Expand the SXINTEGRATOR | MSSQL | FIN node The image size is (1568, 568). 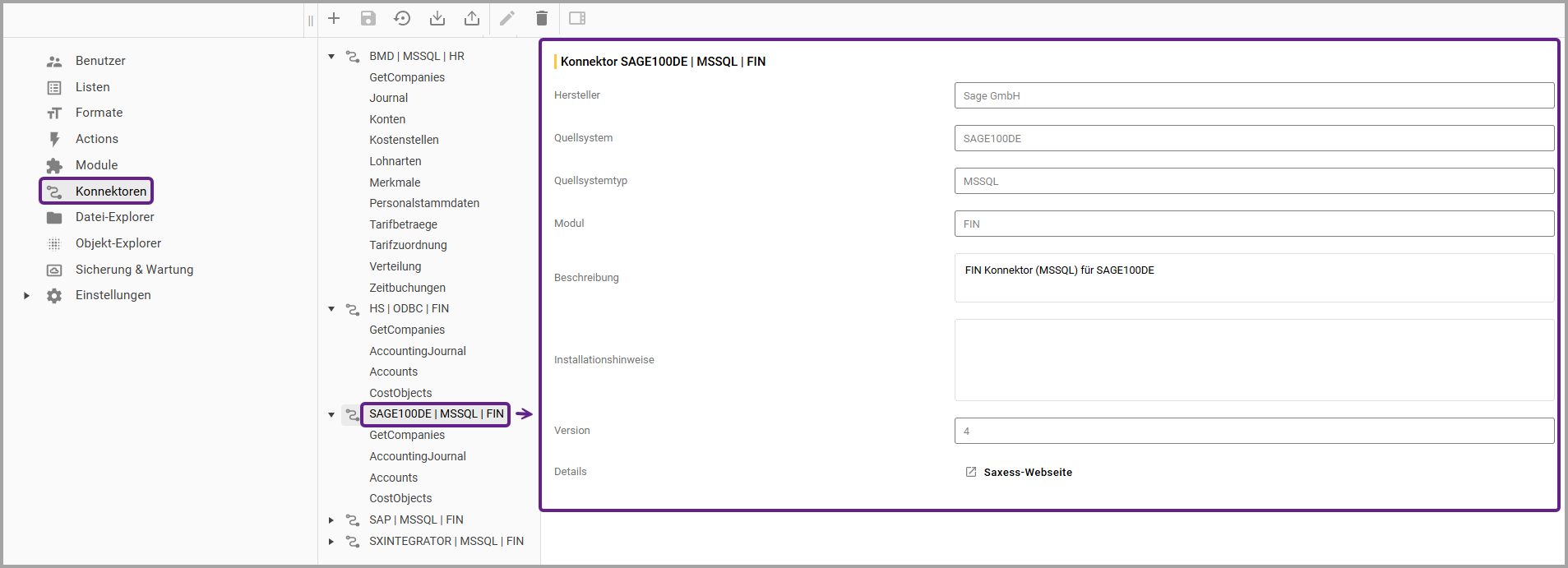pos(331,542)
